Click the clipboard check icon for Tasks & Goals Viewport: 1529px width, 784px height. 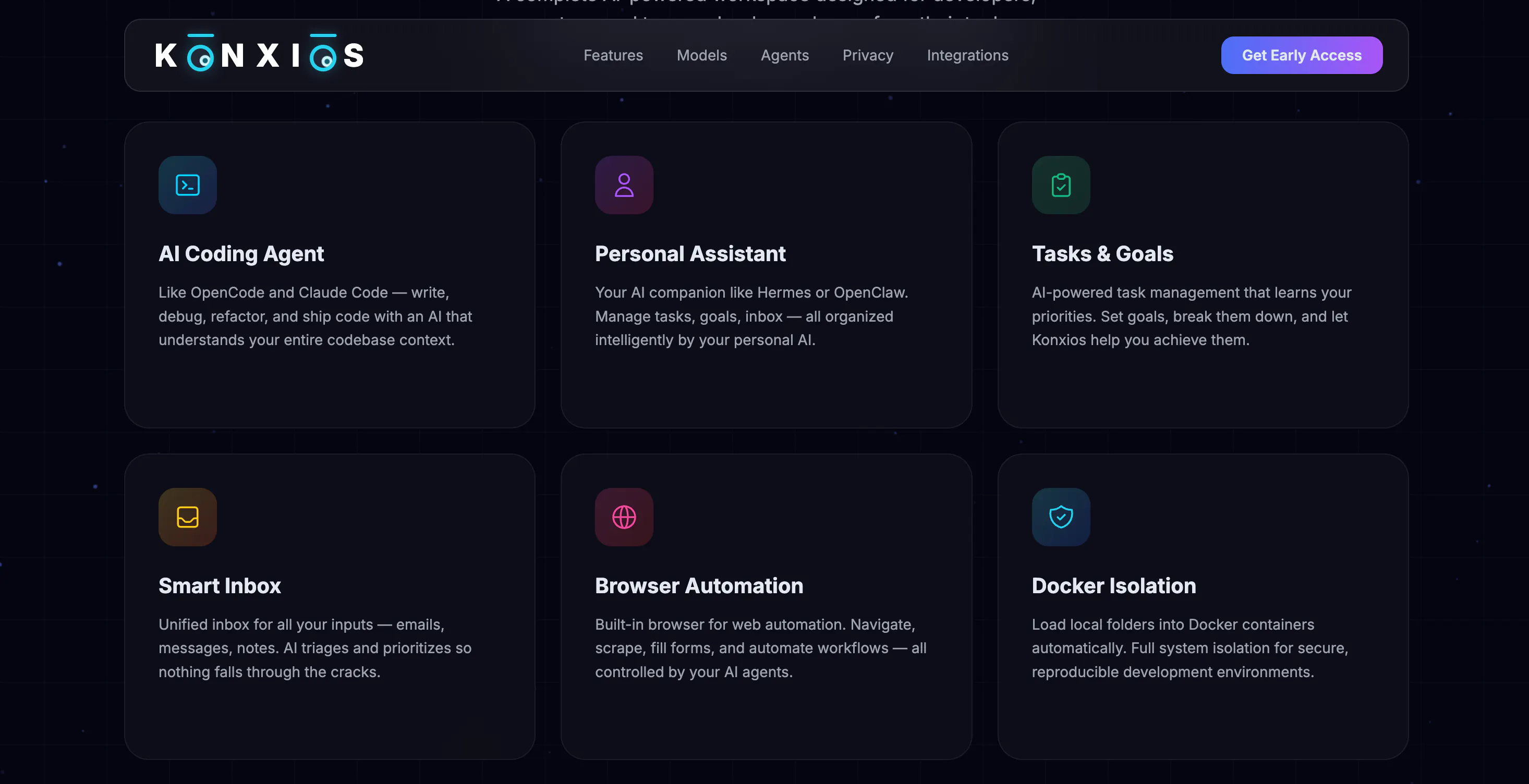1061,185
